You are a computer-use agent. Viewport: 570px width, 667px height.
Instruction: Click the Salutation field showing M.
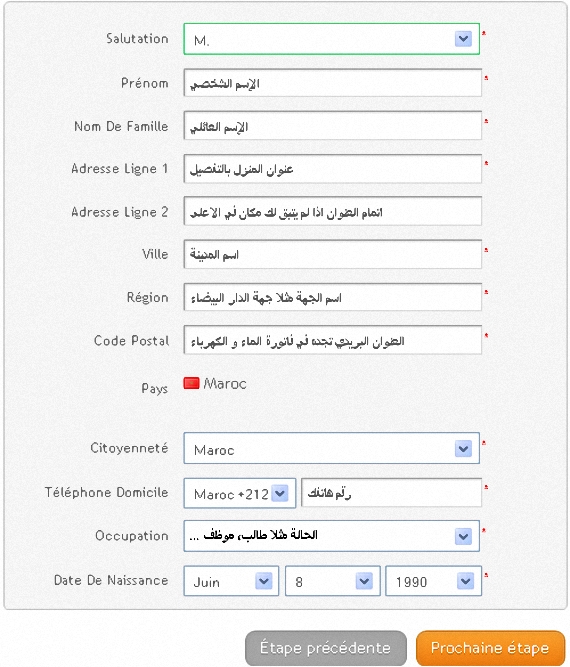coord(331,39)
